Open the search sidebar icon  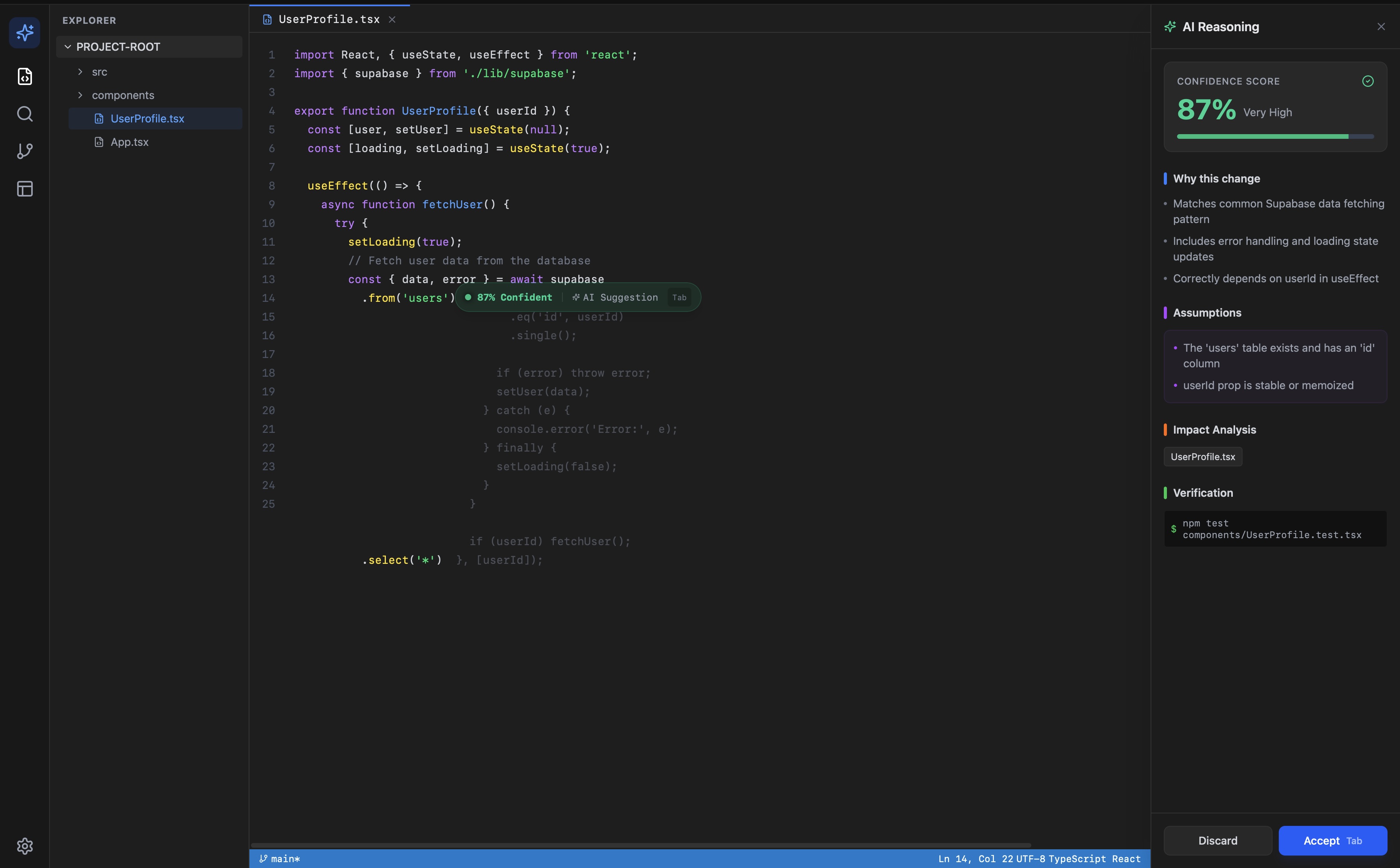25,114
